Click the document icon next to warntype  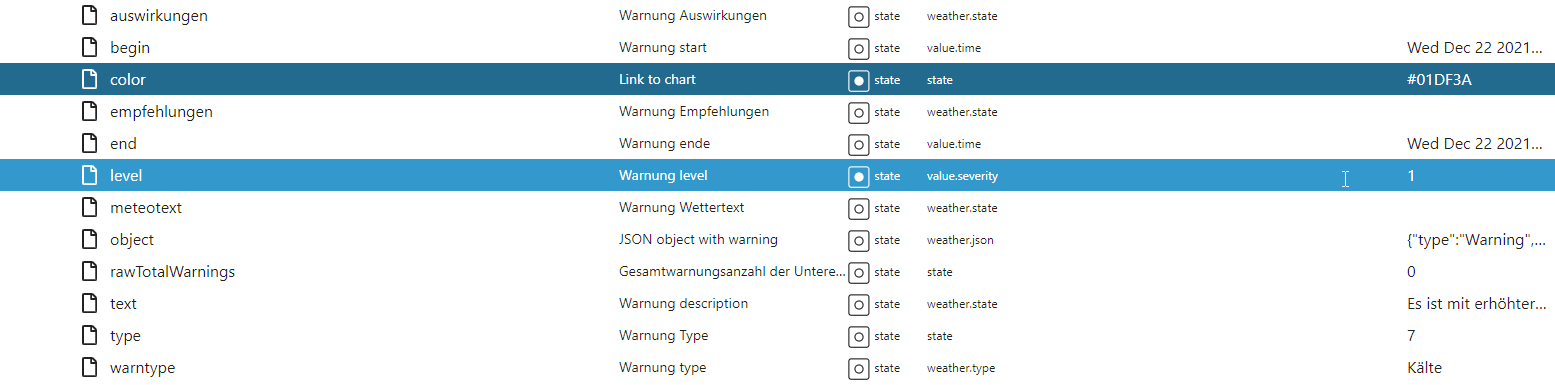[90, 368]
